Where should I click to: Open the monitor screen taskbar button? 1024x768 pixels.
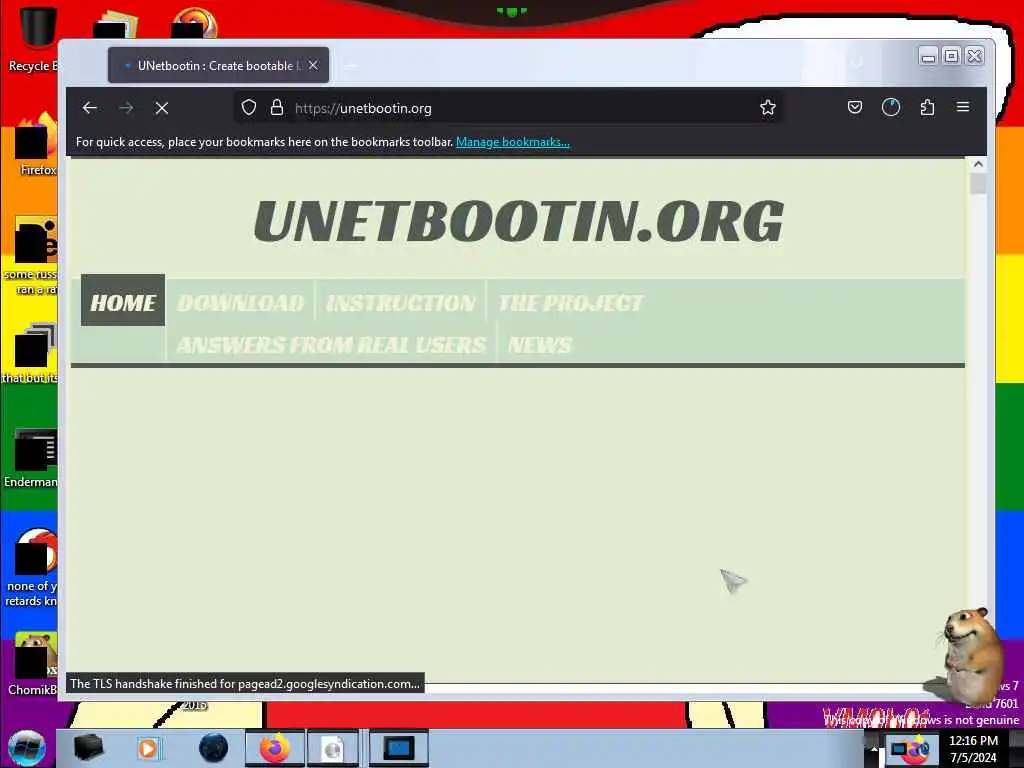[x=398, y=748]
